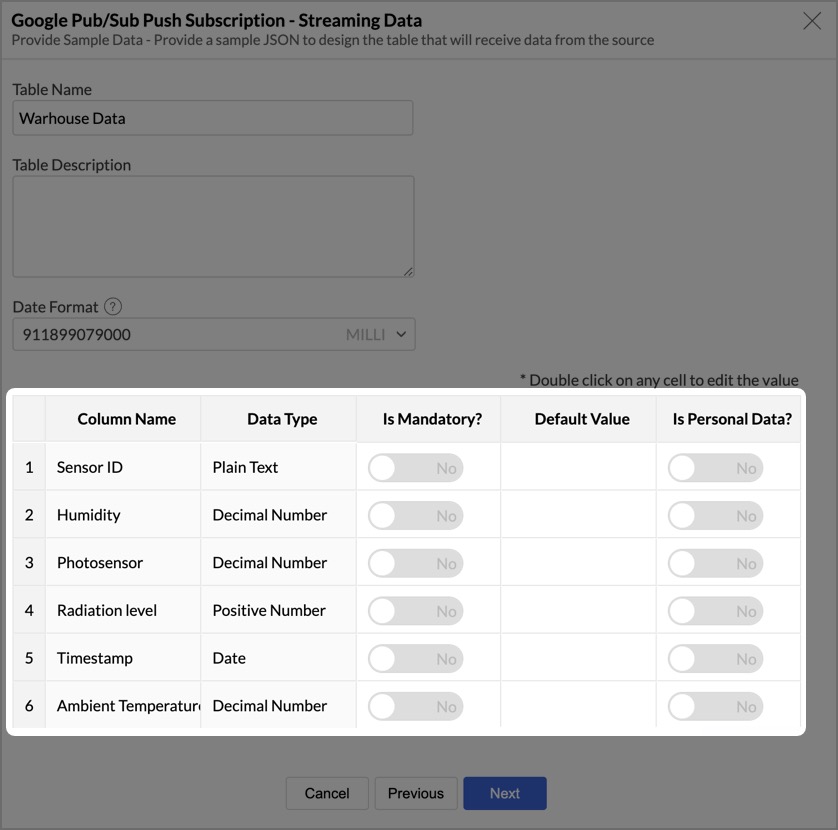Click the Date Format help question icon

pyautogui.click(x=113, y=307)
